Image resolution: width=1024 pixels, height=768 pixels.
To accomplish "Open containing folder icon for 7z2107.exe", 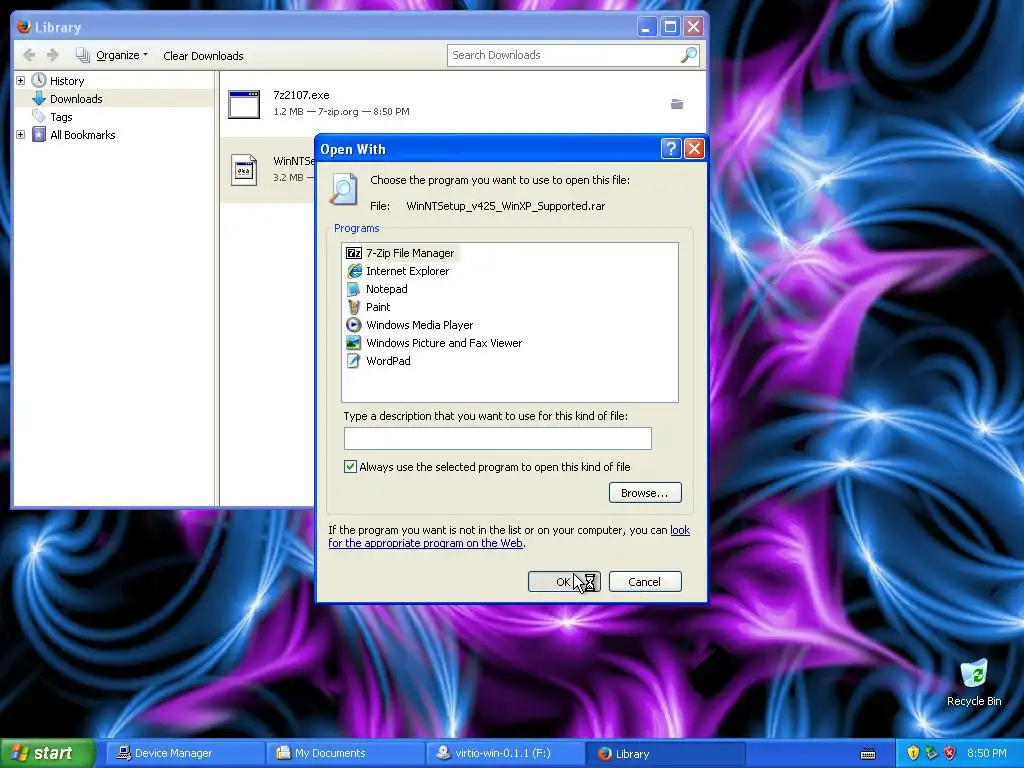I will (677, 104).
